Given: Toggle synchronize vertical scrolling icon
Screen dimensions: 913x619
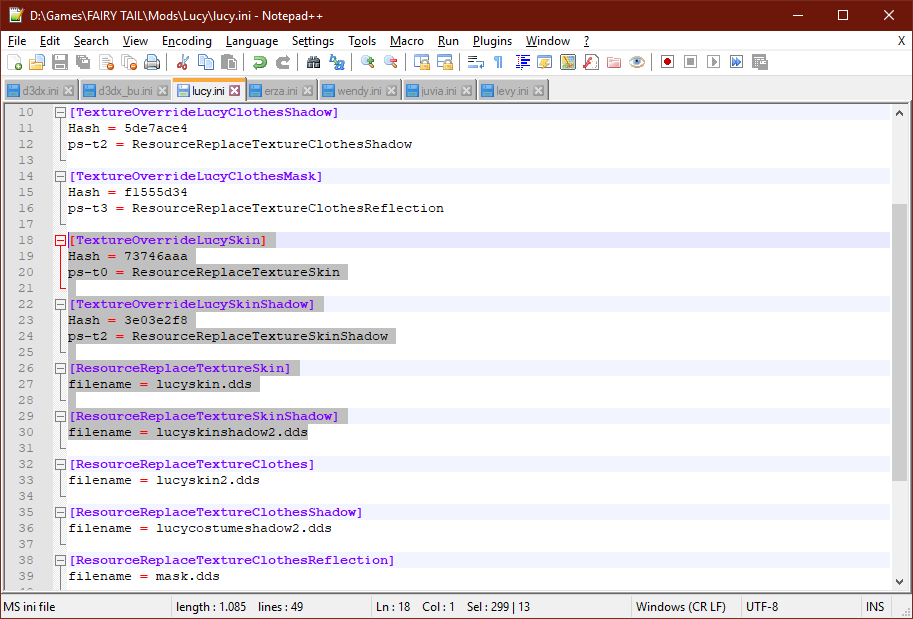Looking at the screenshot, I should 422,62.
